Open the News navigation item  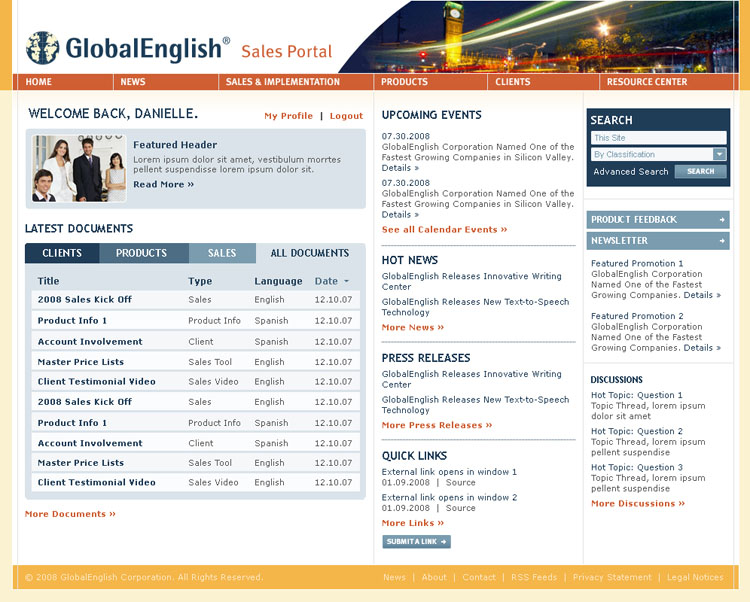coord(132,82)
